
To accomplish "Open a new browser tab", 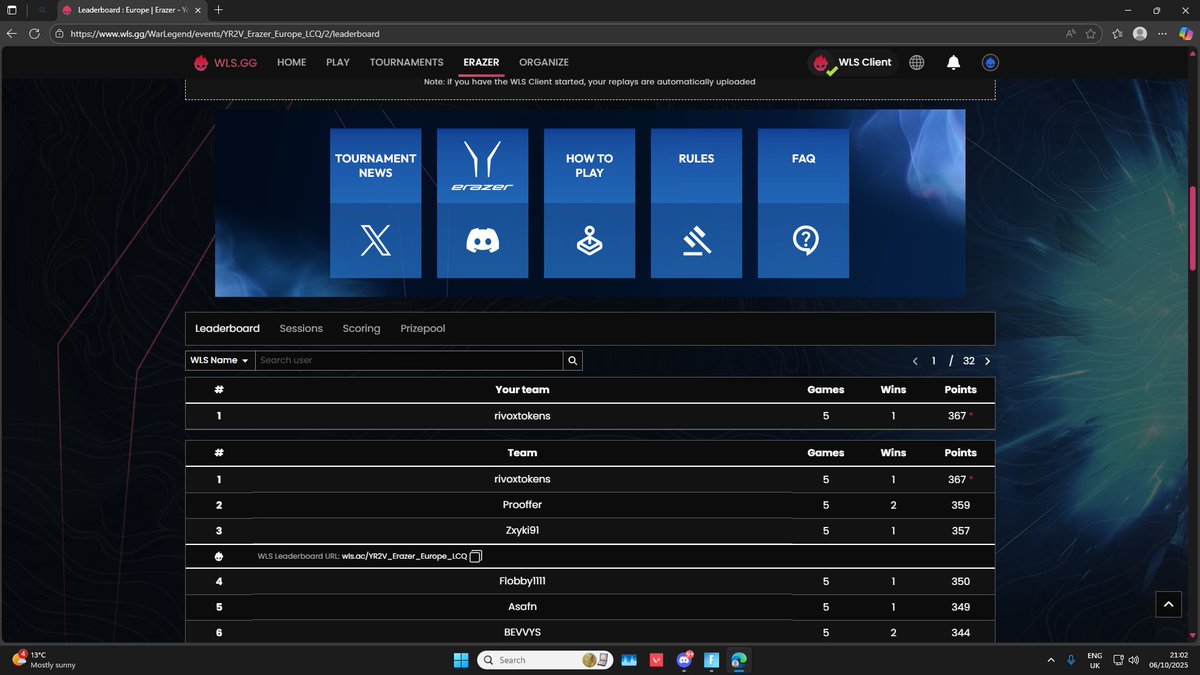I will pos(218,10).
